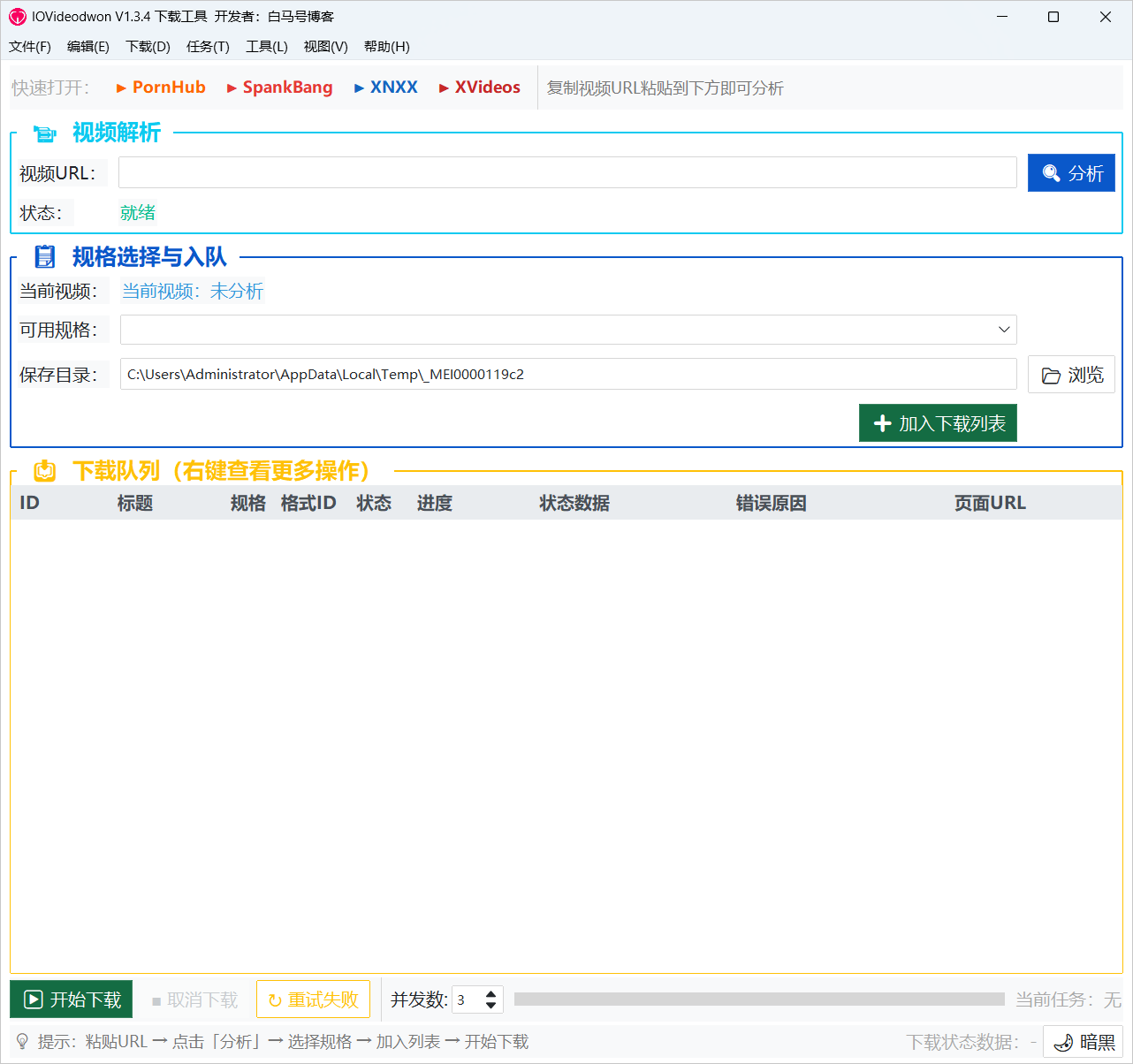Click the 规格 column header
The height and width of the screenshot is (1064, 1133).
(248, 503)
